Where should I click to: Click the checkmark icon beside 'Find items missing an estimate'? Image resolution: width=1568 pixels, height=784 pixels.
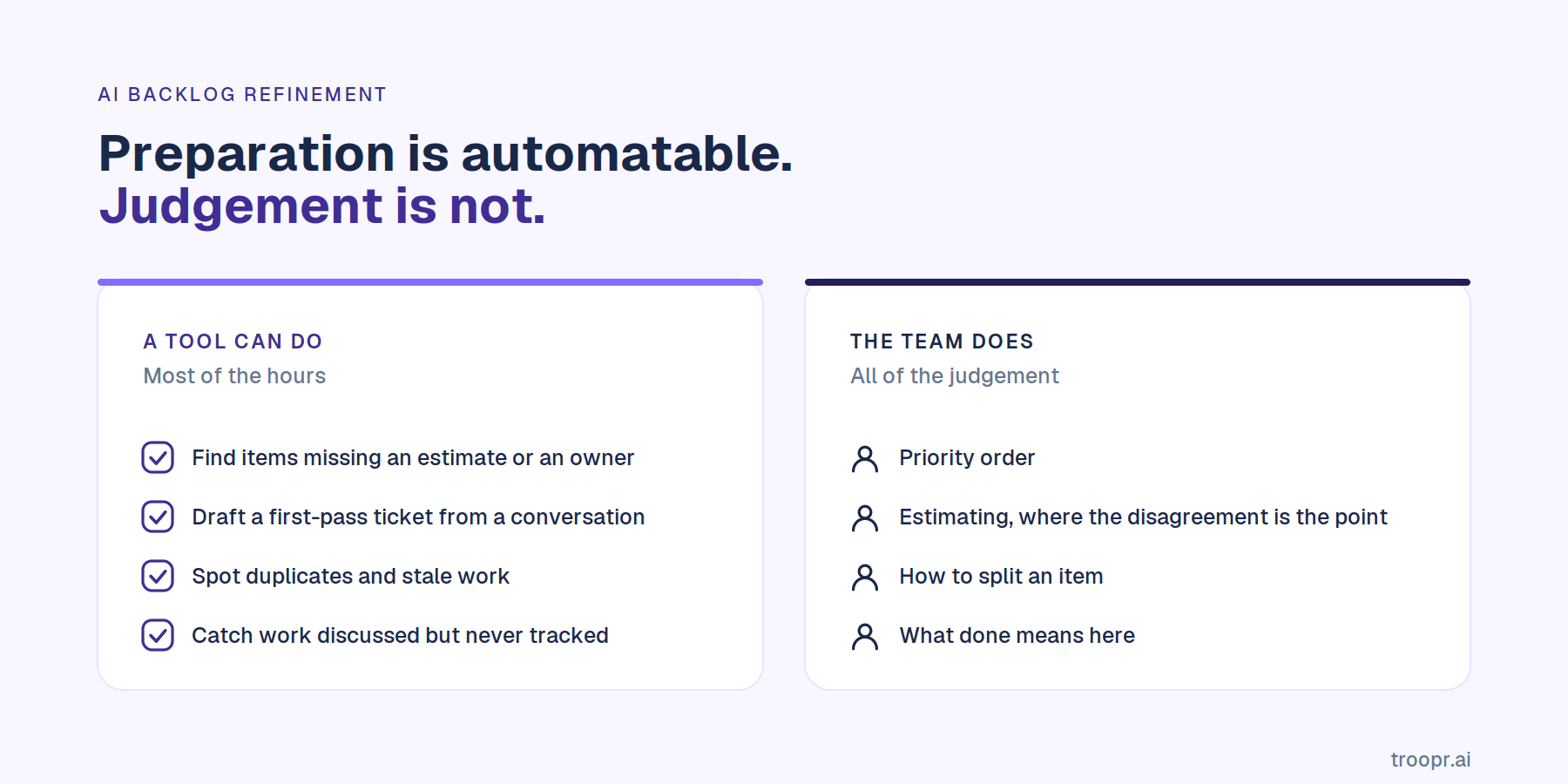[x=158, y=457]
